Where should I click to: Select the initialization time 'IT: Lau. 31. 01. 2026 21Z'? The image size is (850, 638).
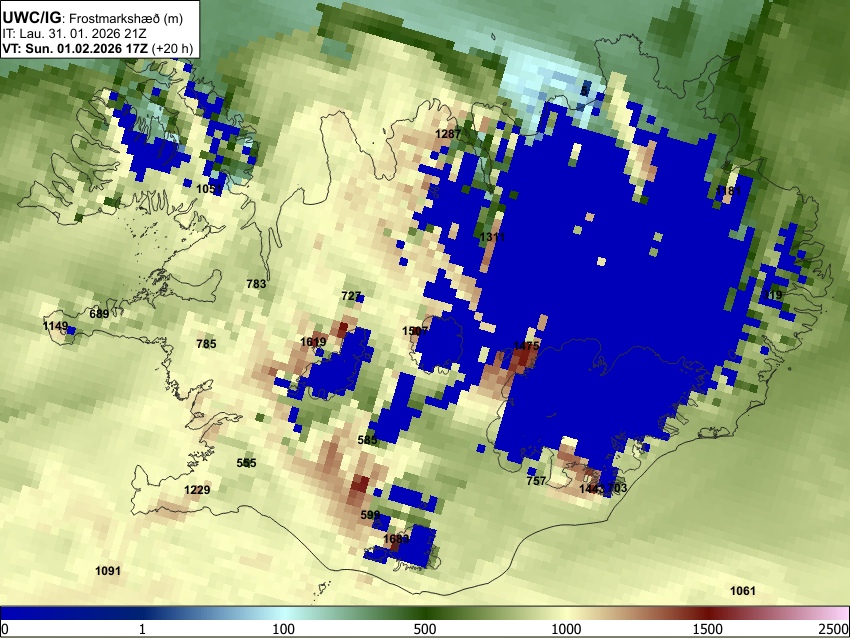click(x=74, y=34)
